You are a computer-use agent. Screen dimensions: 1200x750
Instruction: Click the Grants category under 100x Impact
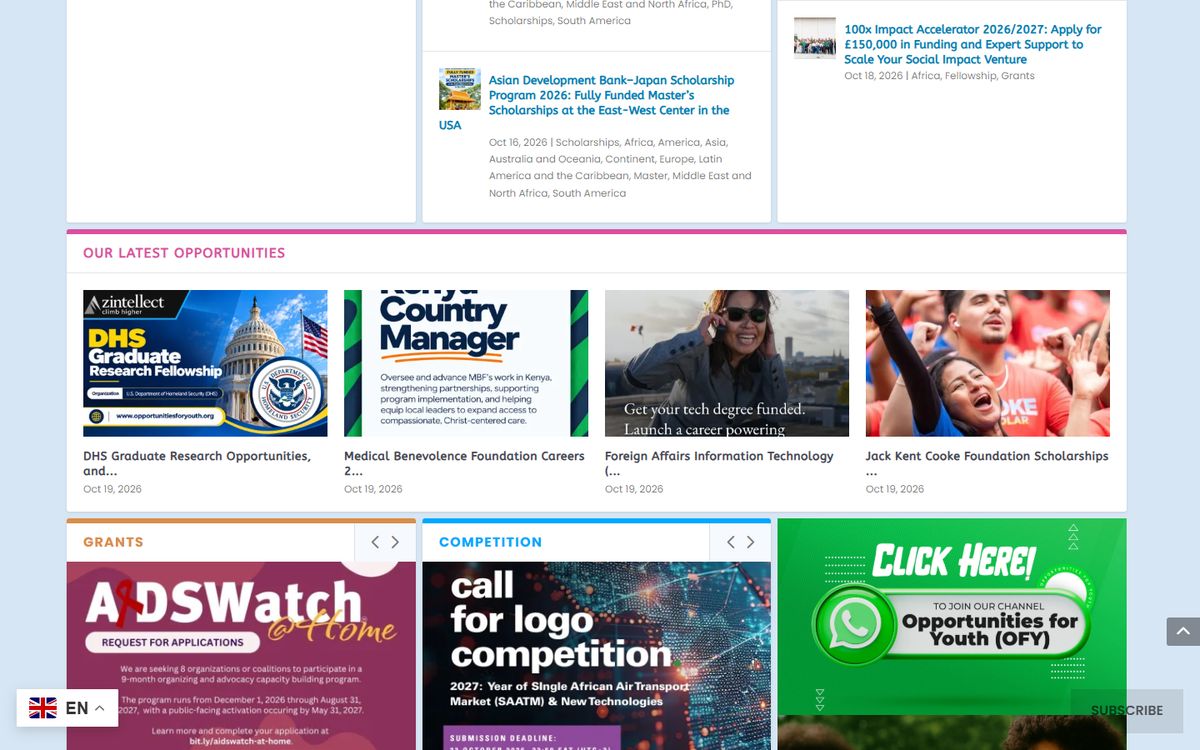click(x=1018, y=76)
